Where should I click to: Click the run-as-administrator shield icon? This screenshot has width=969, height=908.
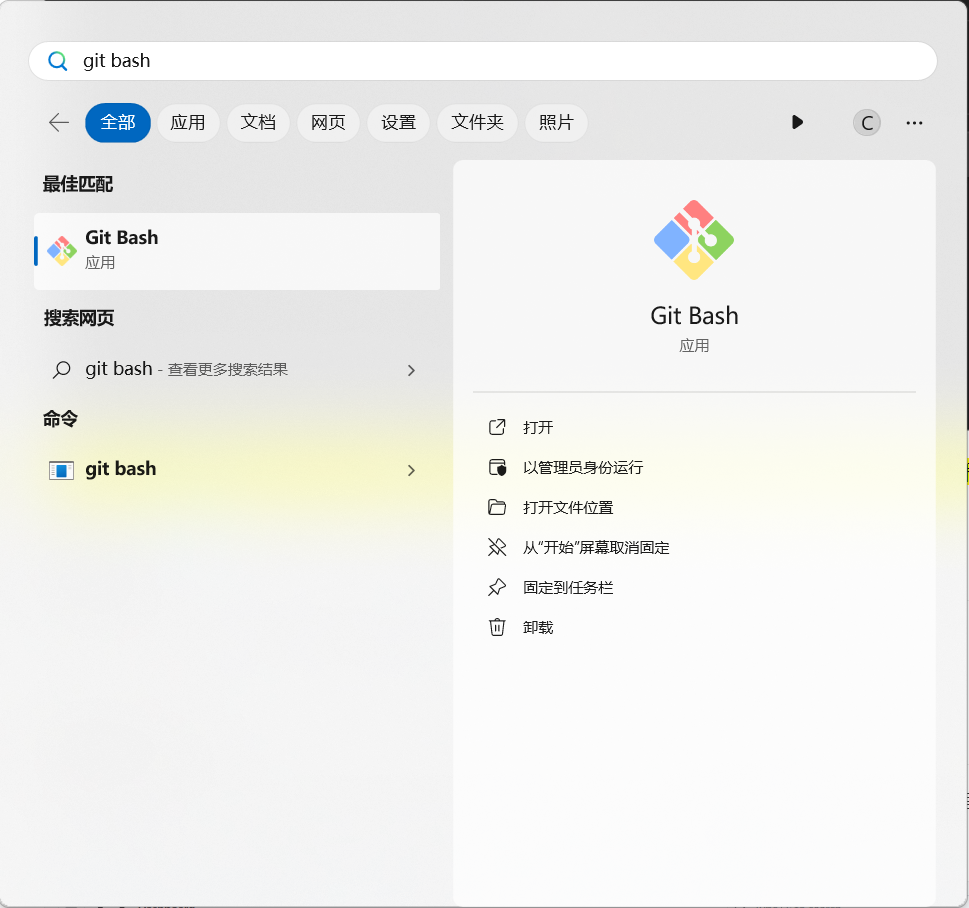pos(497,467)
